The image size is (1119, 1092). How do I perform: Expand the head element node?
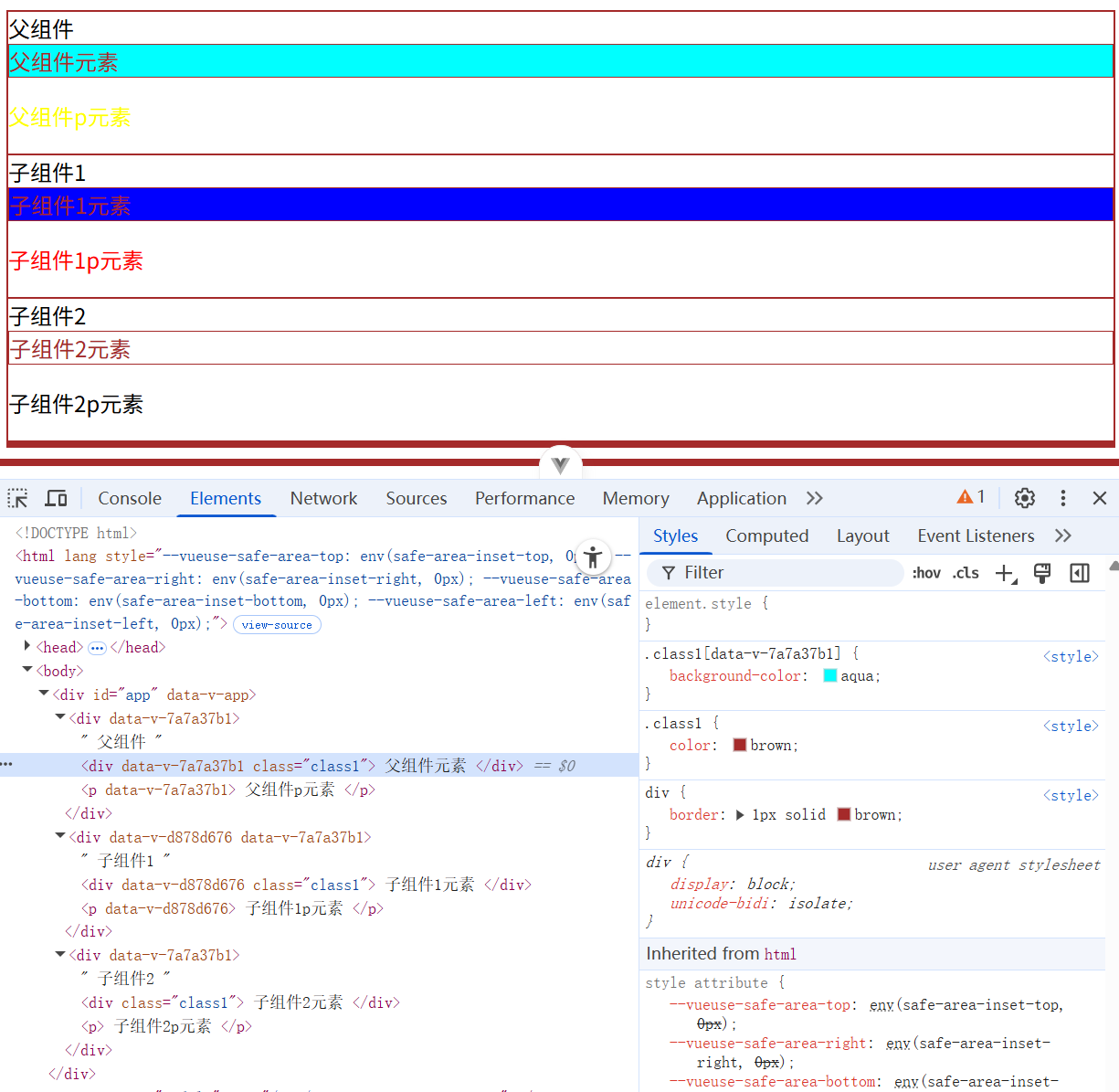[x=27, y=647]
